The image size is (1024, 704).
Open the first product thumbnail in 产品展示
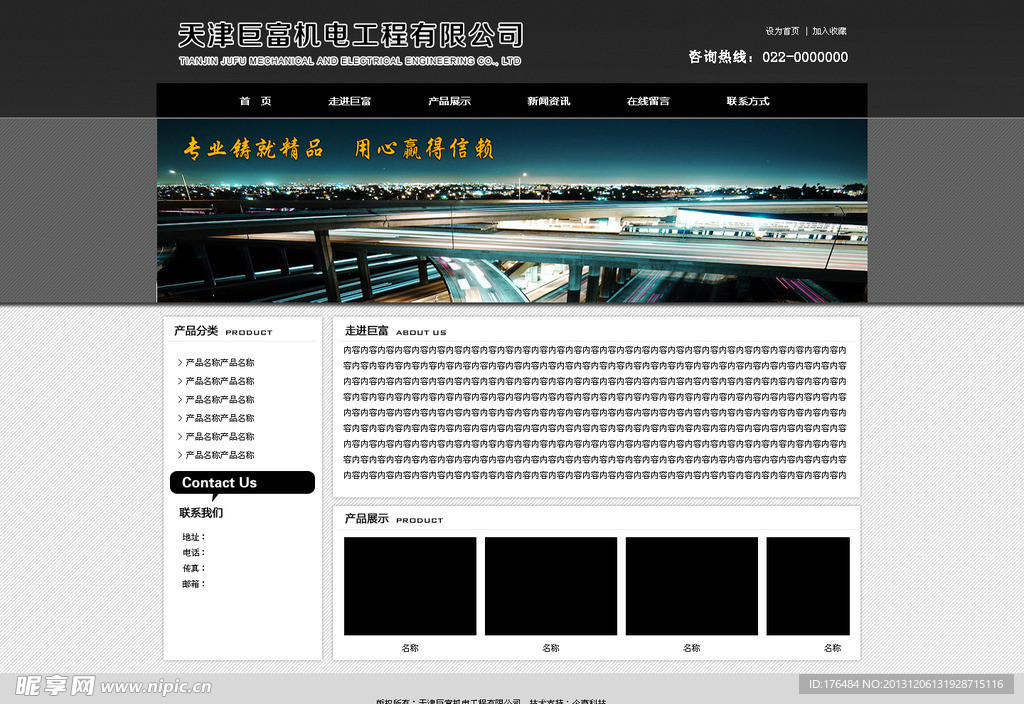tap(410, 586)
